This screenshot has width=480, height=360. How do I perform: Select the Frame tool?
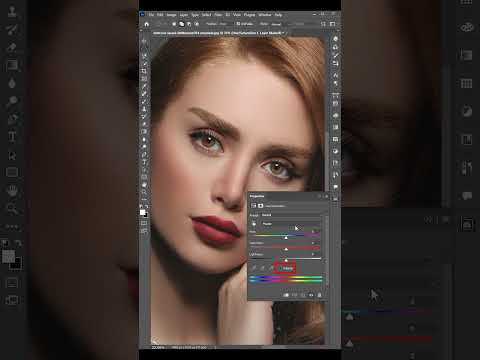point(144,79)
